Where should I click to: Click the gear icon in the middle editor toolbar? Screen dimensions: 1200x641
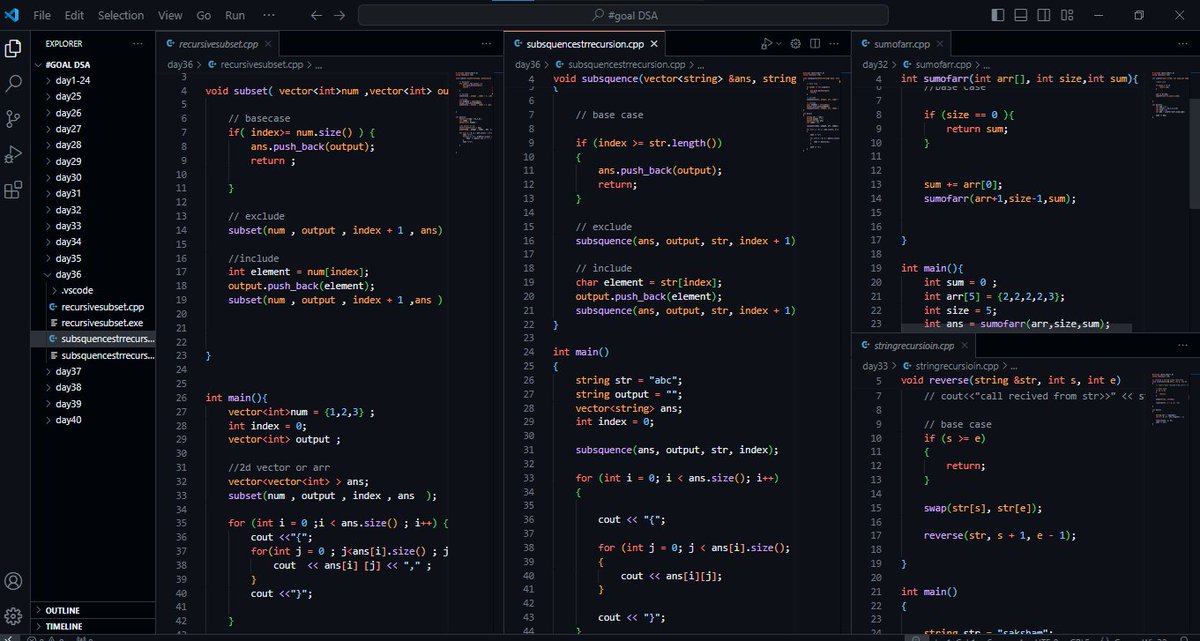pyautogui.click(x=796, y=44)
